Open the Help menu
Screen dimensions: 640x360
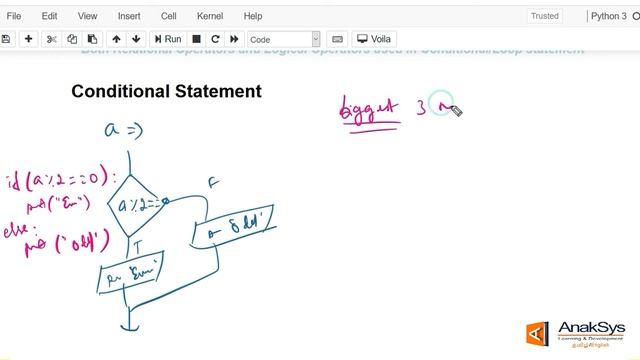[253, 16]
